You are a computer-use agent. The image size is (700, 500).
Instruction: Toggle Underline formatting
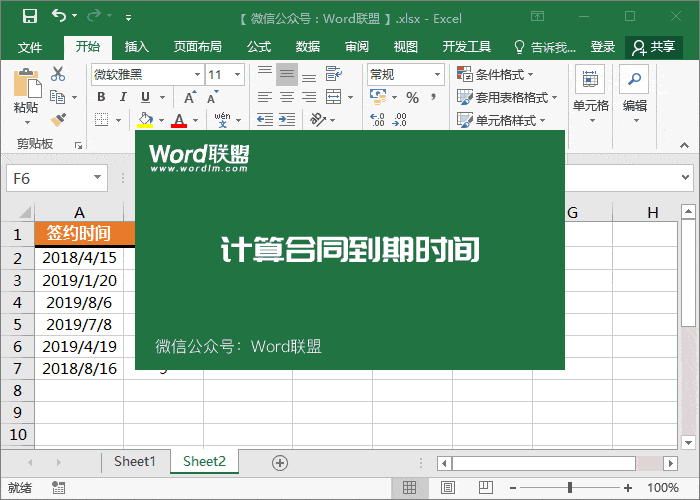point(145,97)
